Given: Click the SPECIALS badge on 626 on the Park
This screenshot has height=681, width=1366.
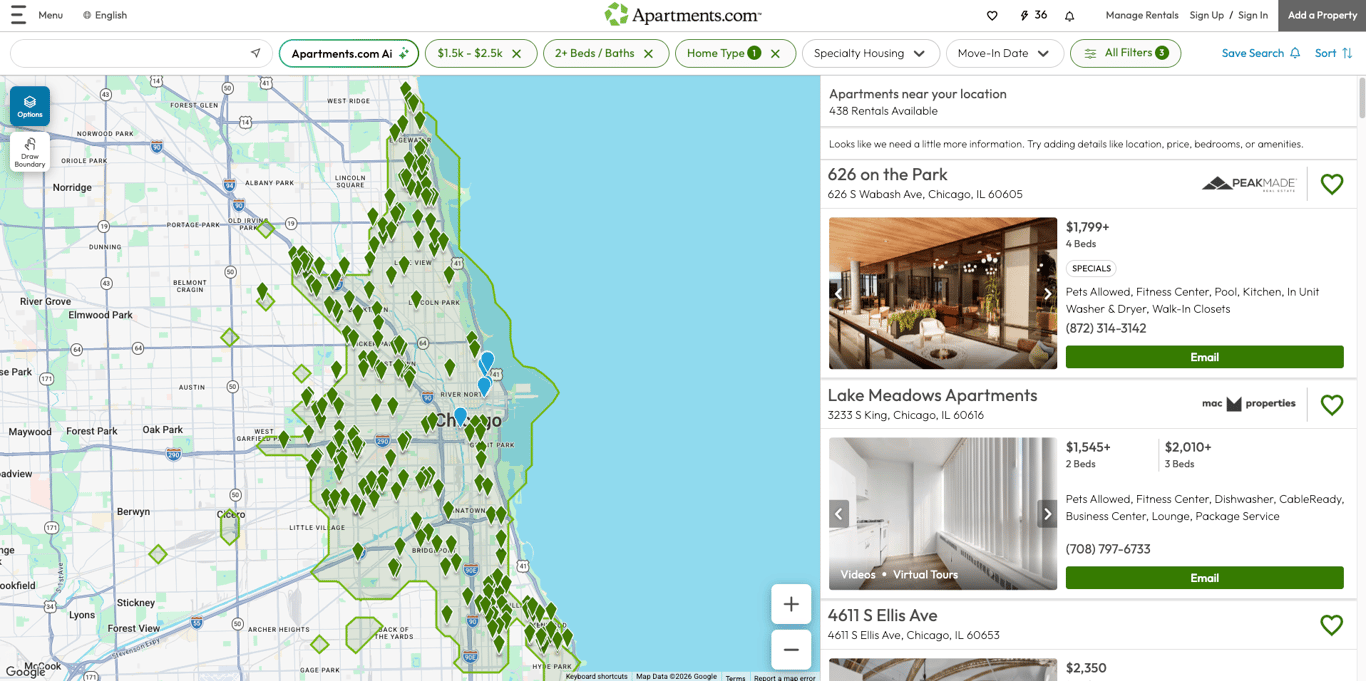Looking at the screenshot, I should 1091,268.
